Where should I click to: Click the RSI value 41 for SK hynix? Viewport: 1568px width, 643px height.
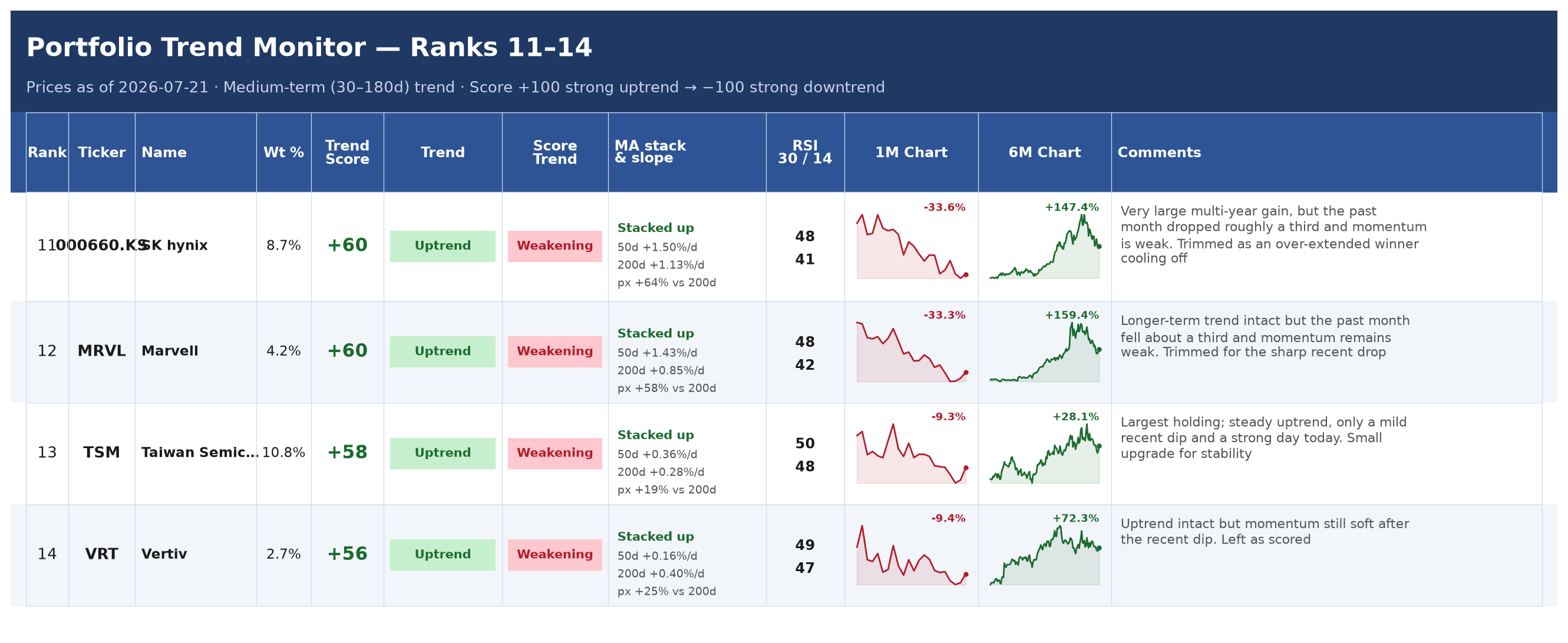[805, 260]
